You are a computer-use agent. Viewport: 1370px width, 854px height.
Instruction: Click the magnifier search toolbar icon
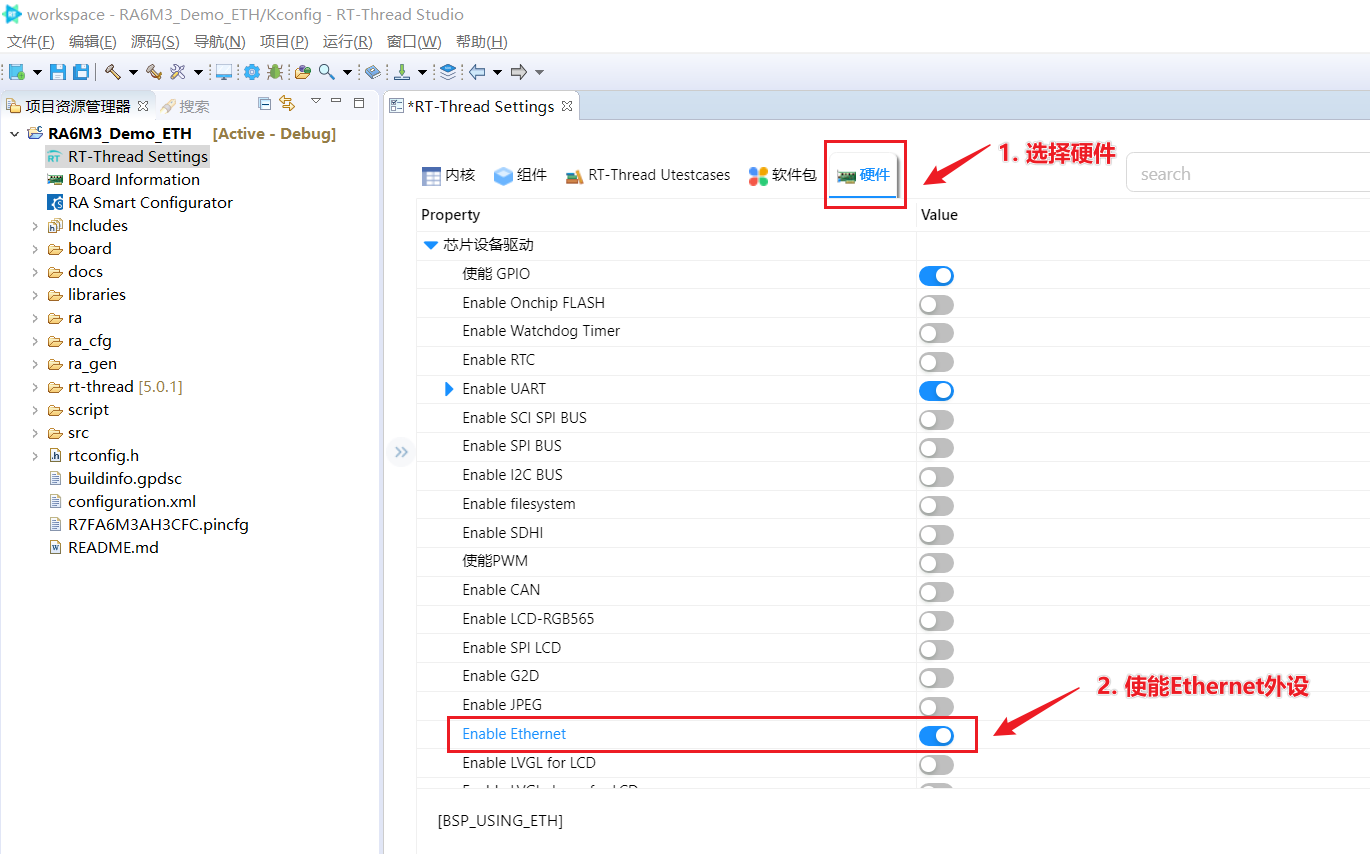[x=326, y=72]
